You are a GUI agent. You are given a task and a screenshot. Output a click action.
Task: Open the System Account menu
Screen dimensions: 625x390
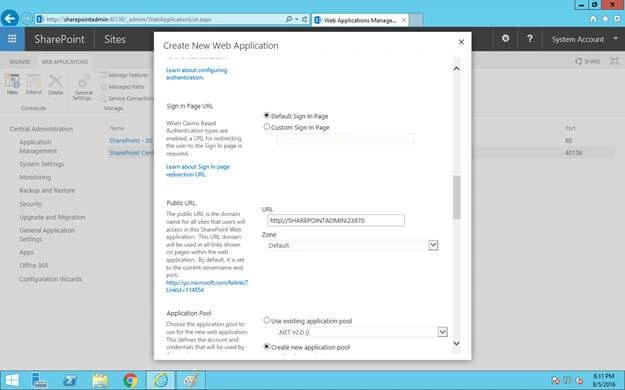coord(584,39)
